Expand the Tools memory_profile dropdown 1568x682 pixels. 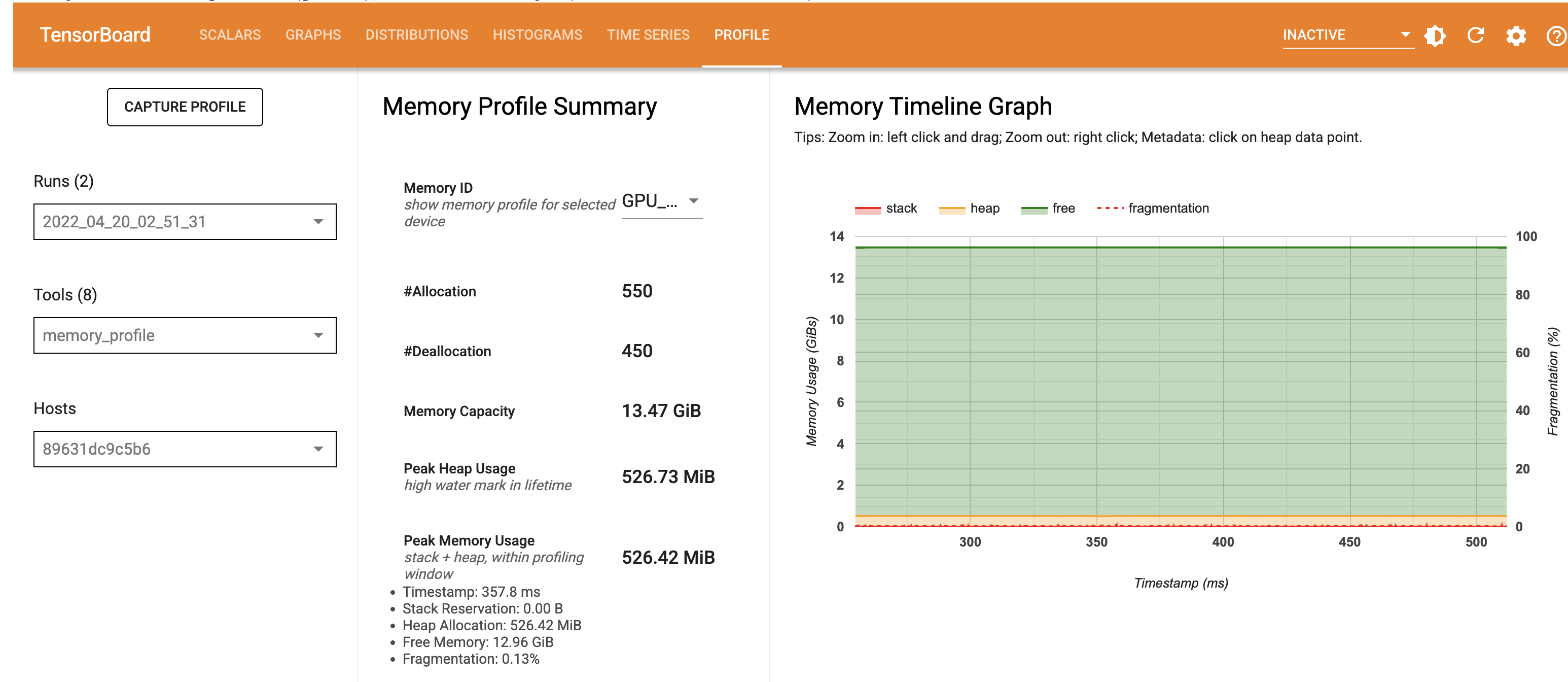pos(185,335)
